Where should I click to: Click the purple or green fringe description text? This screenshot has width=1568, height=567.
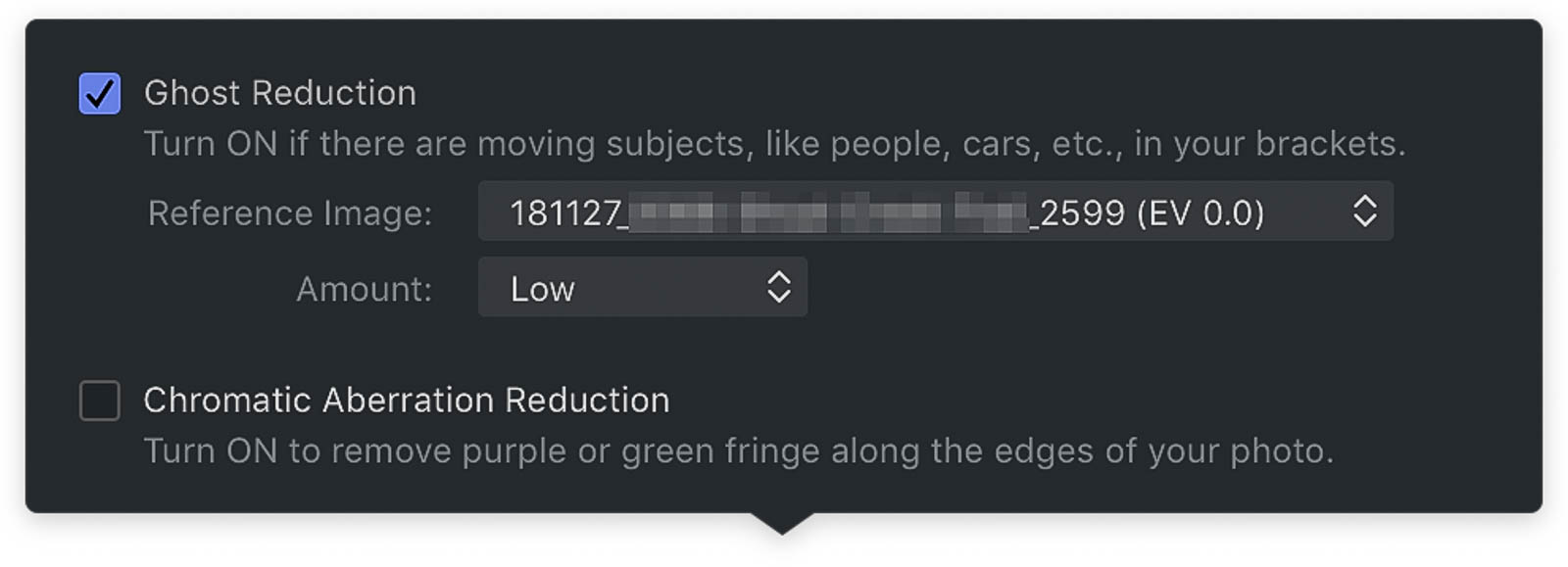click(738, 451)
